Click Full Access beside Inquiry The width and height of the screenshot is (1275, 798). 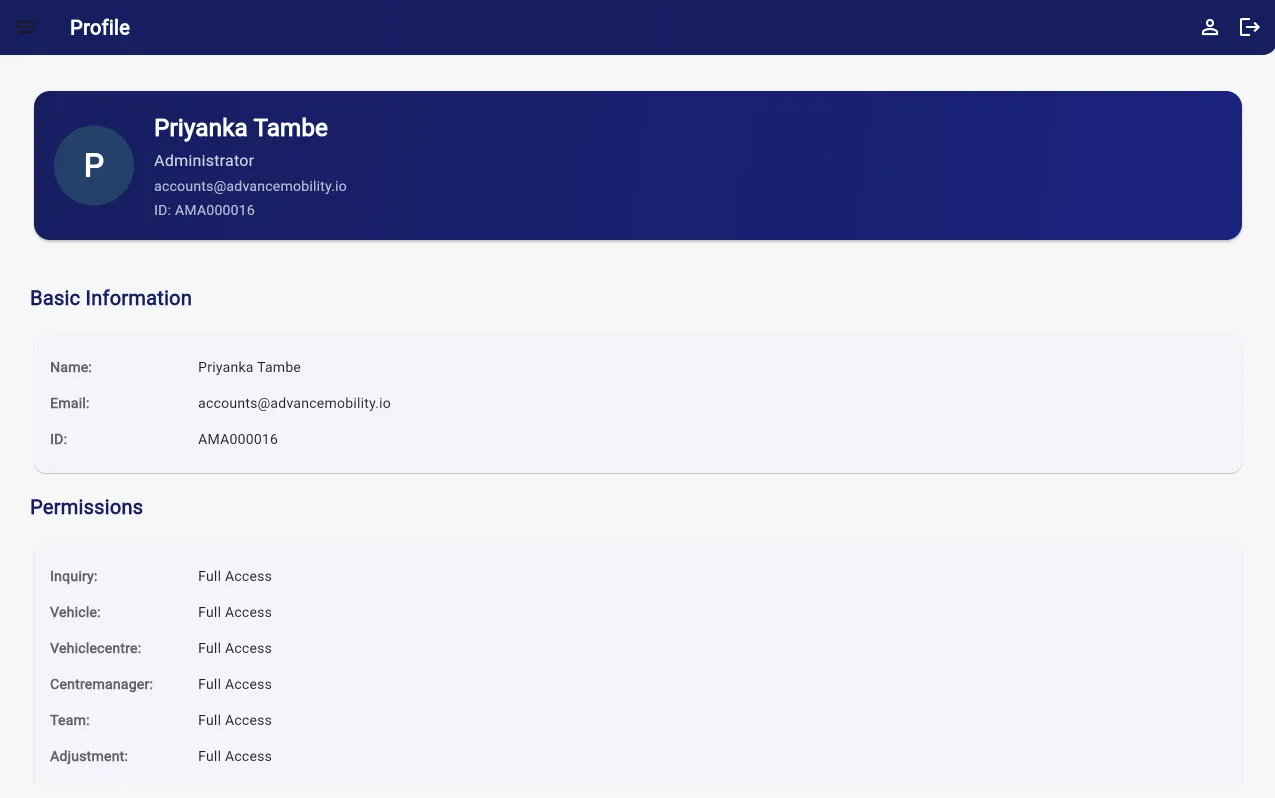tap(235, 576)
